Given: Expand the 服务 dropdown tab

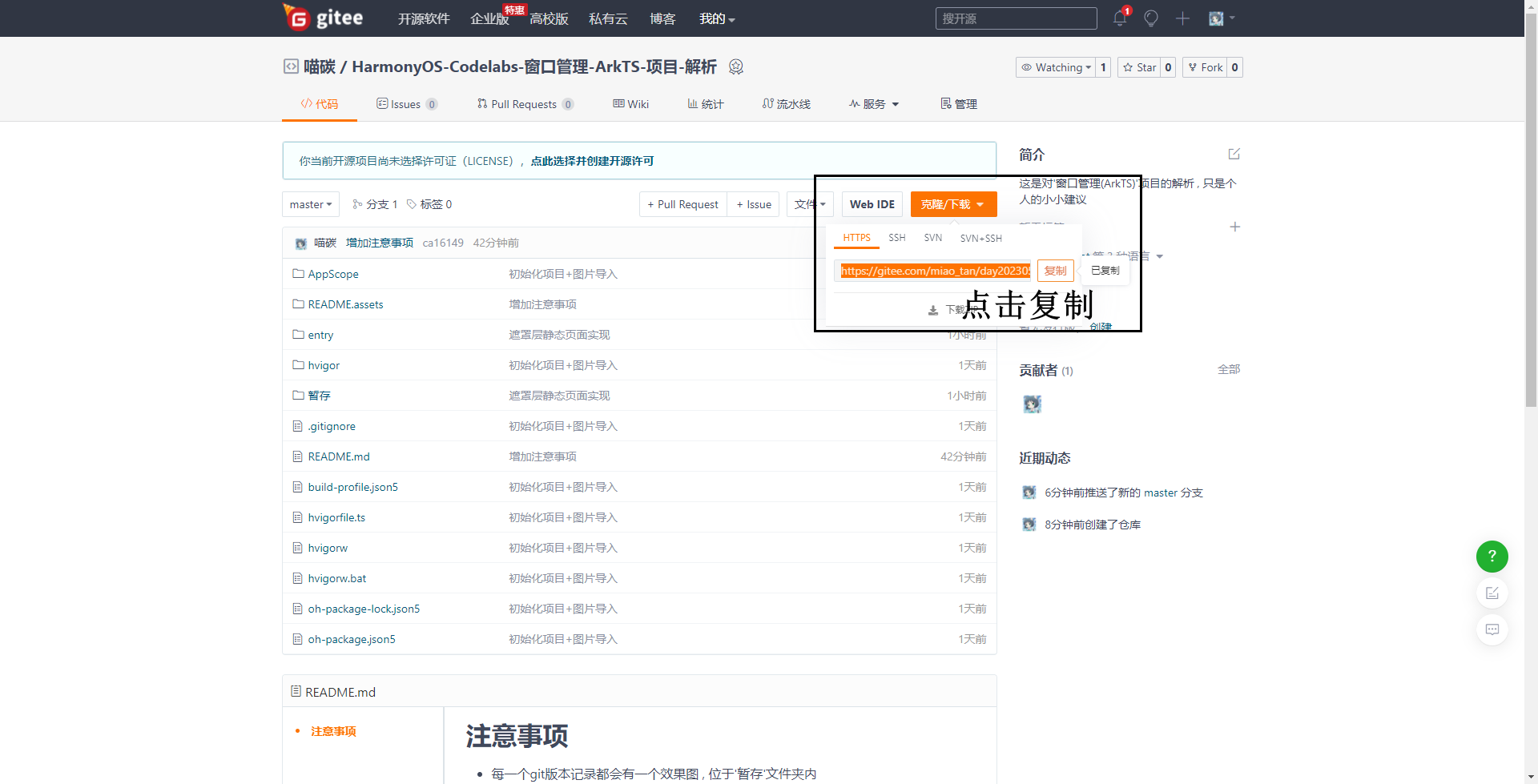Looking at the screenshot, I should 874,104.
